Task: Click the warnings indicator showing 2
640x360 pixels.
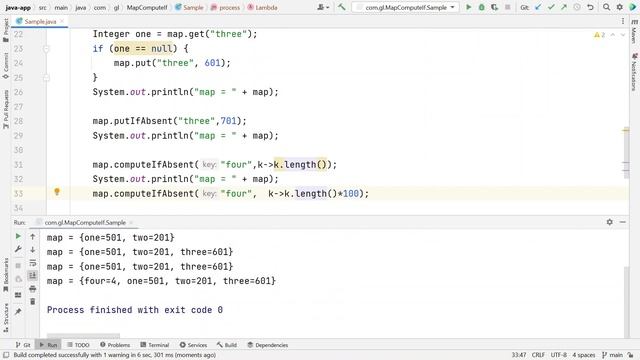Action: (599, 35)
